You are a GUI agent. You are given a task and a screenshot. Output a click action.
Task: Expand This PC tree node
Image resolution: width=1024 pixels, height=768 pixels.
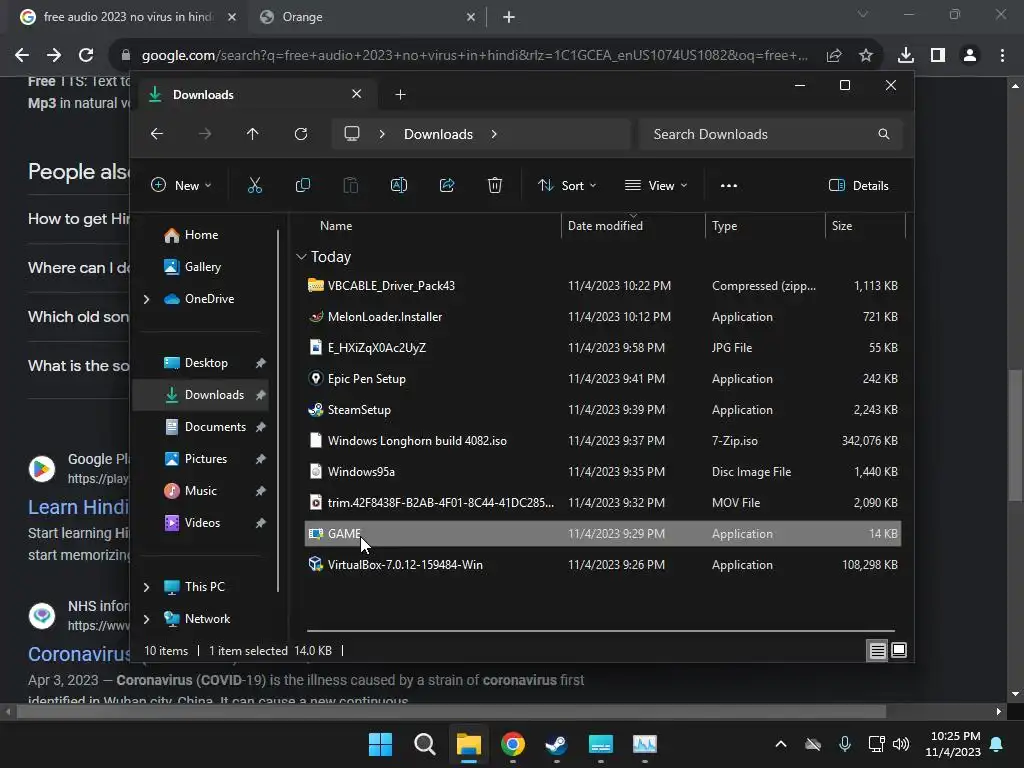[x=146, y=587]
